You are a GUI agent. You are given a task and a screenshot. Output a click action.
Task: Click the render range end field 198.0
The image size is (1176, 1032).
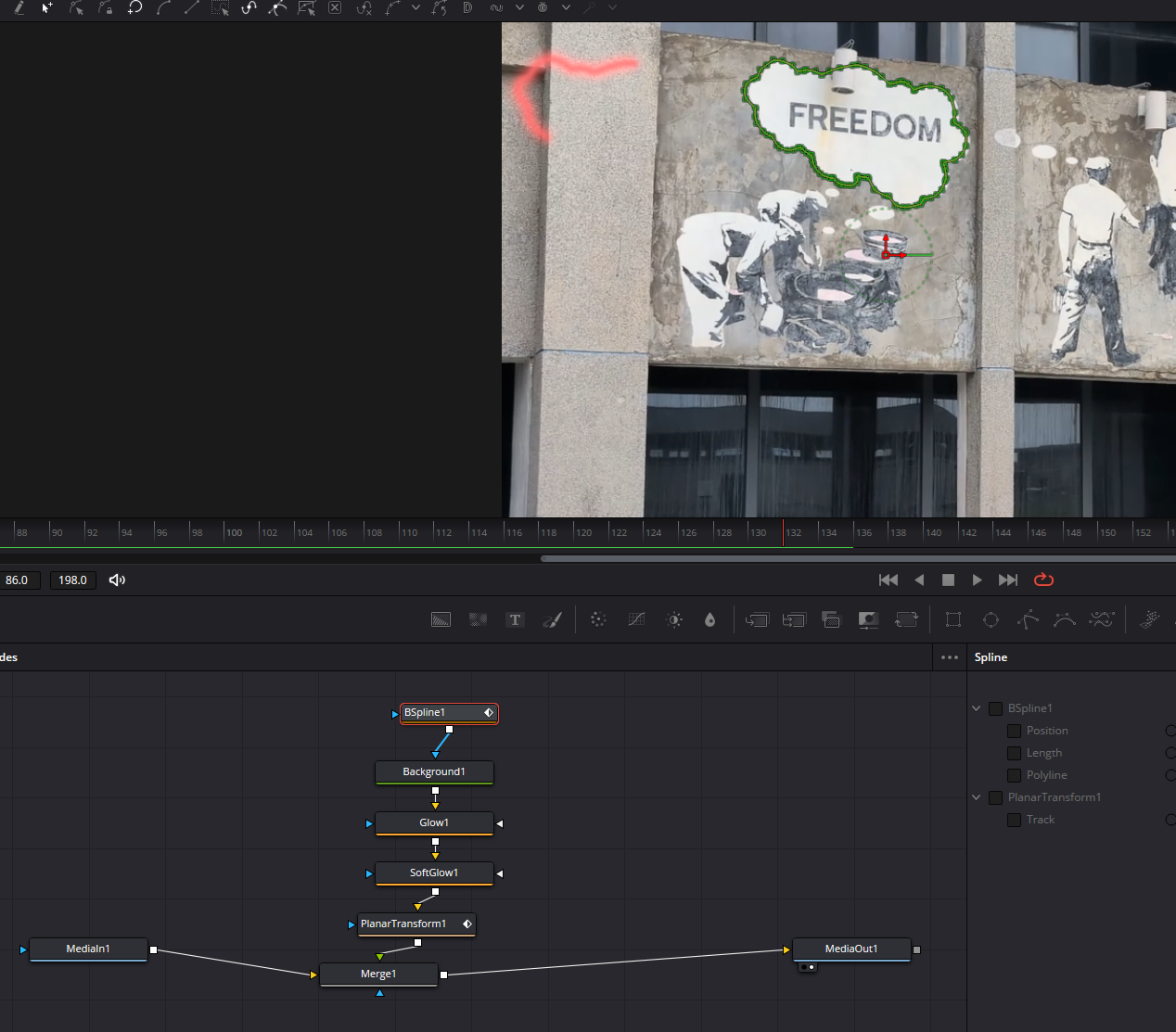pyautogui.click(x=72, y=580)
